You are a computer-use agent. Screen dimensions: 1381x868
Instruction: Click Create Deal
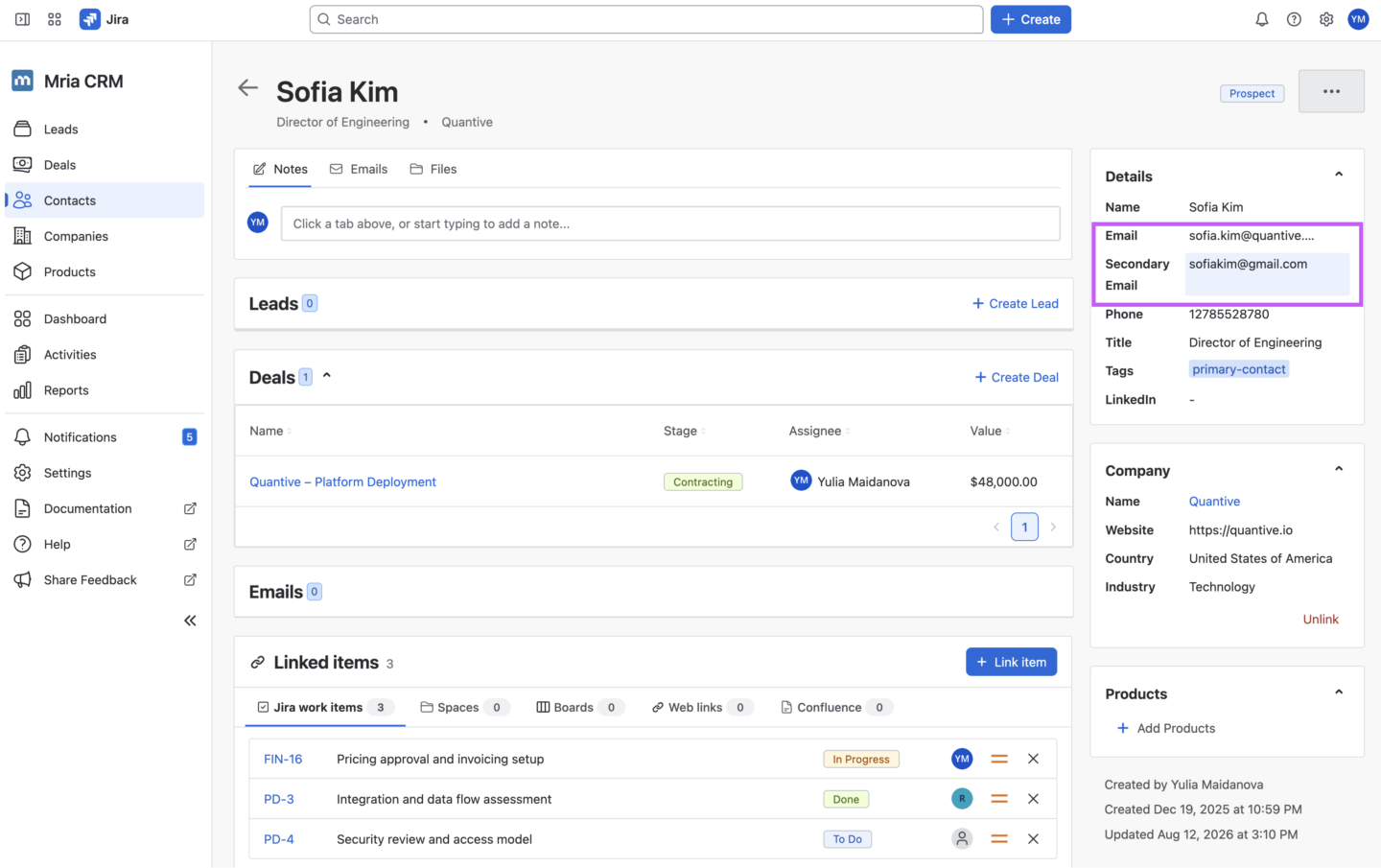(x=1017, y=377)
